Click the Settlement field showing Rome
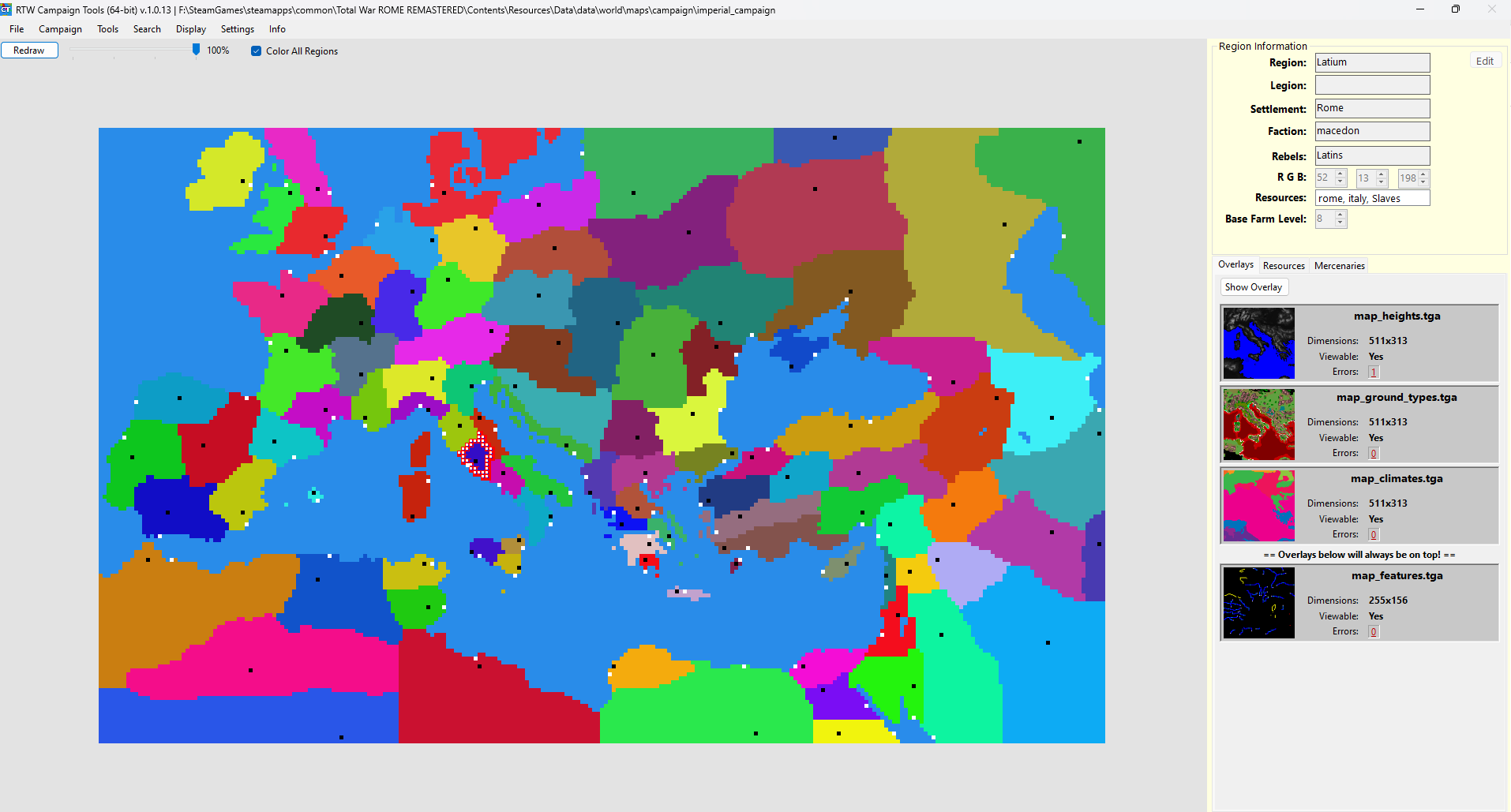 (x=1372, y=108)
